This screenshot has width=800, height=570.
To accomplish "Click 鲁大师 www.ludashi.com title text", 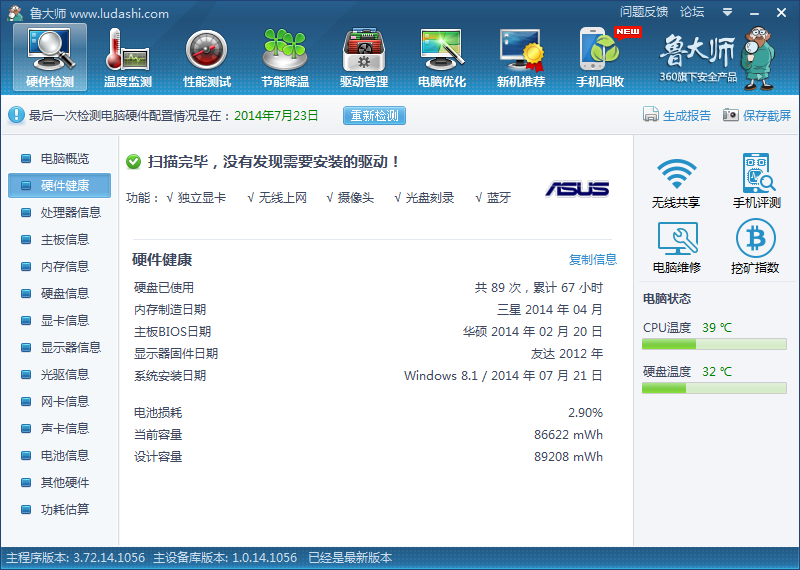I will (99, 13).
